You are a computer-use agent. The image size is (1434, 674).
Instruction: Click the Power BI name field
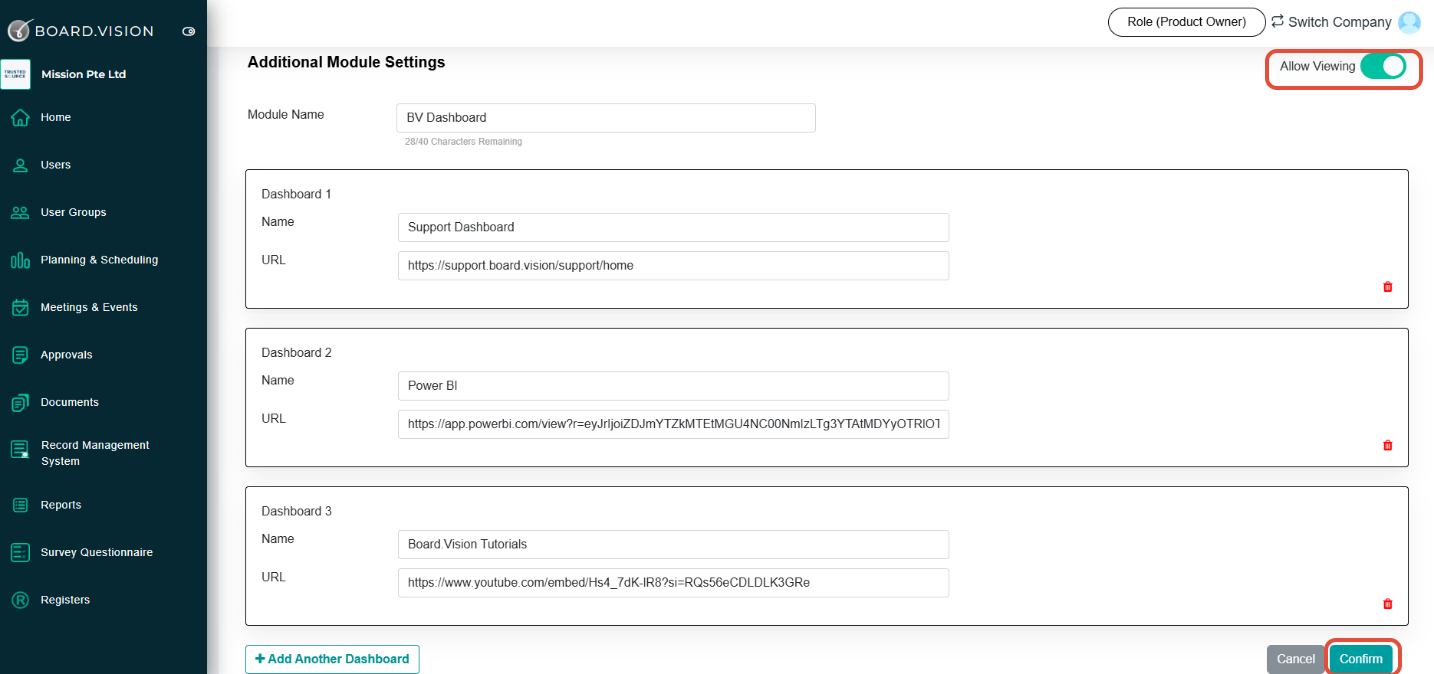[673, 386]
